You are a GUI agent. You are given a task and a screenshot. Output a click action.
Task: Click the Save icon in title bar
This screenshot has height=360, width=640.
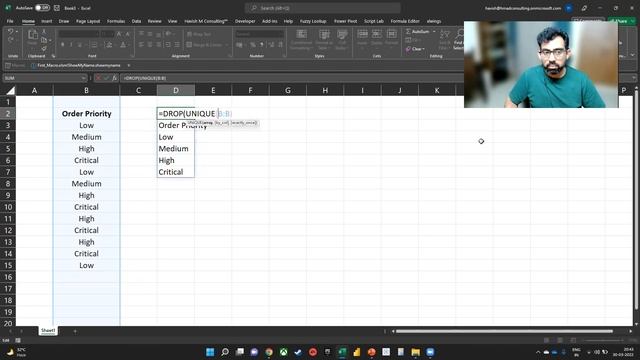click(57, 8)
